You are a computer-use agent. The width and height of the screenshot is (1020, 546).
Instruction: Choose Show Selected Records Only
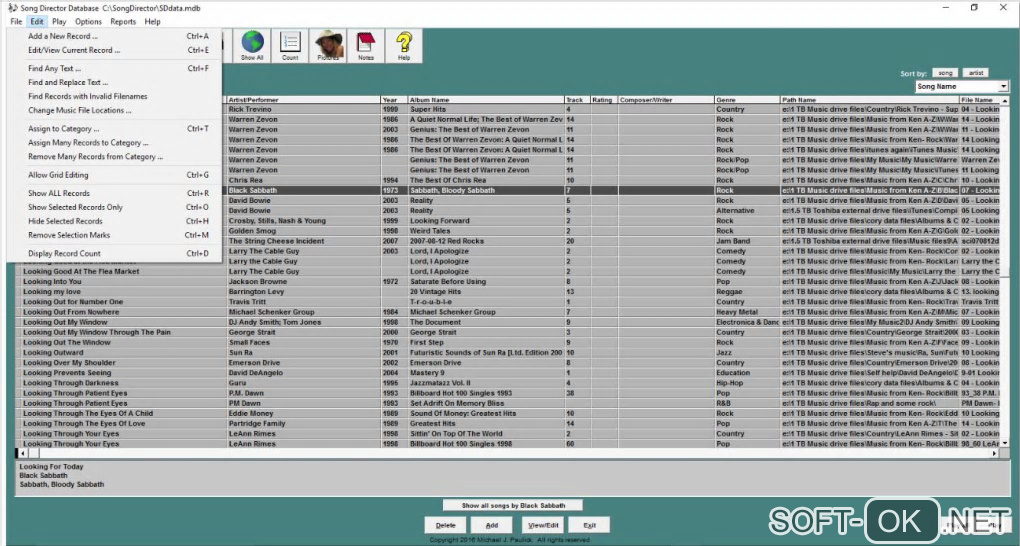(x=114, y=207)
